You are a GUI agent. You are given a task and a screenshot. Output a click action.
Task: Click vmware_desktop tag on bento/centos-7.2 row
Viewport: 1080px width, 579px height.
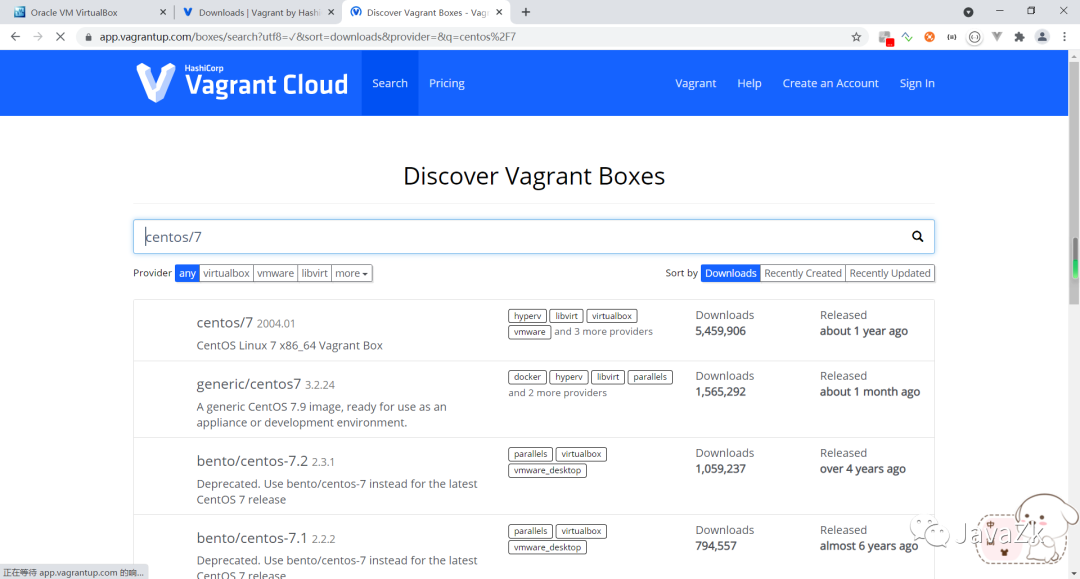[x=548, y=470]
